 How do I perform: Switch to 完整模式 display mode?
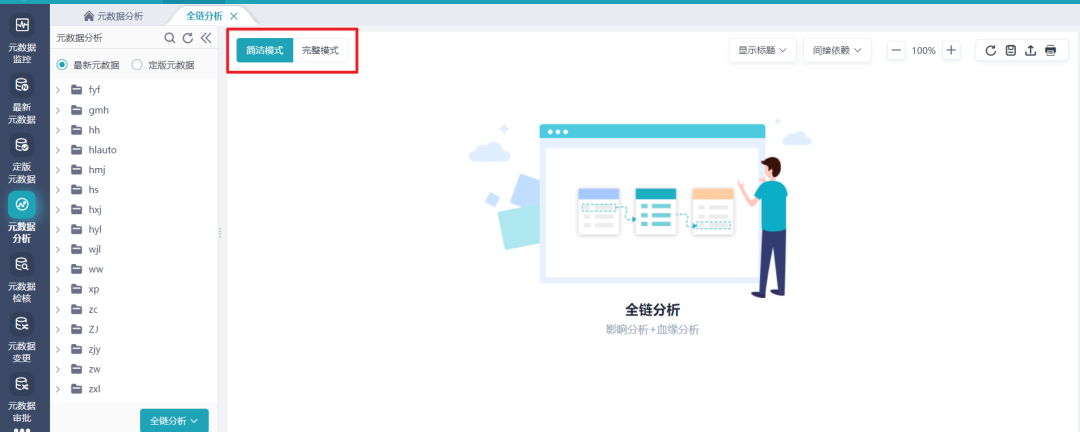pos(320,50)
